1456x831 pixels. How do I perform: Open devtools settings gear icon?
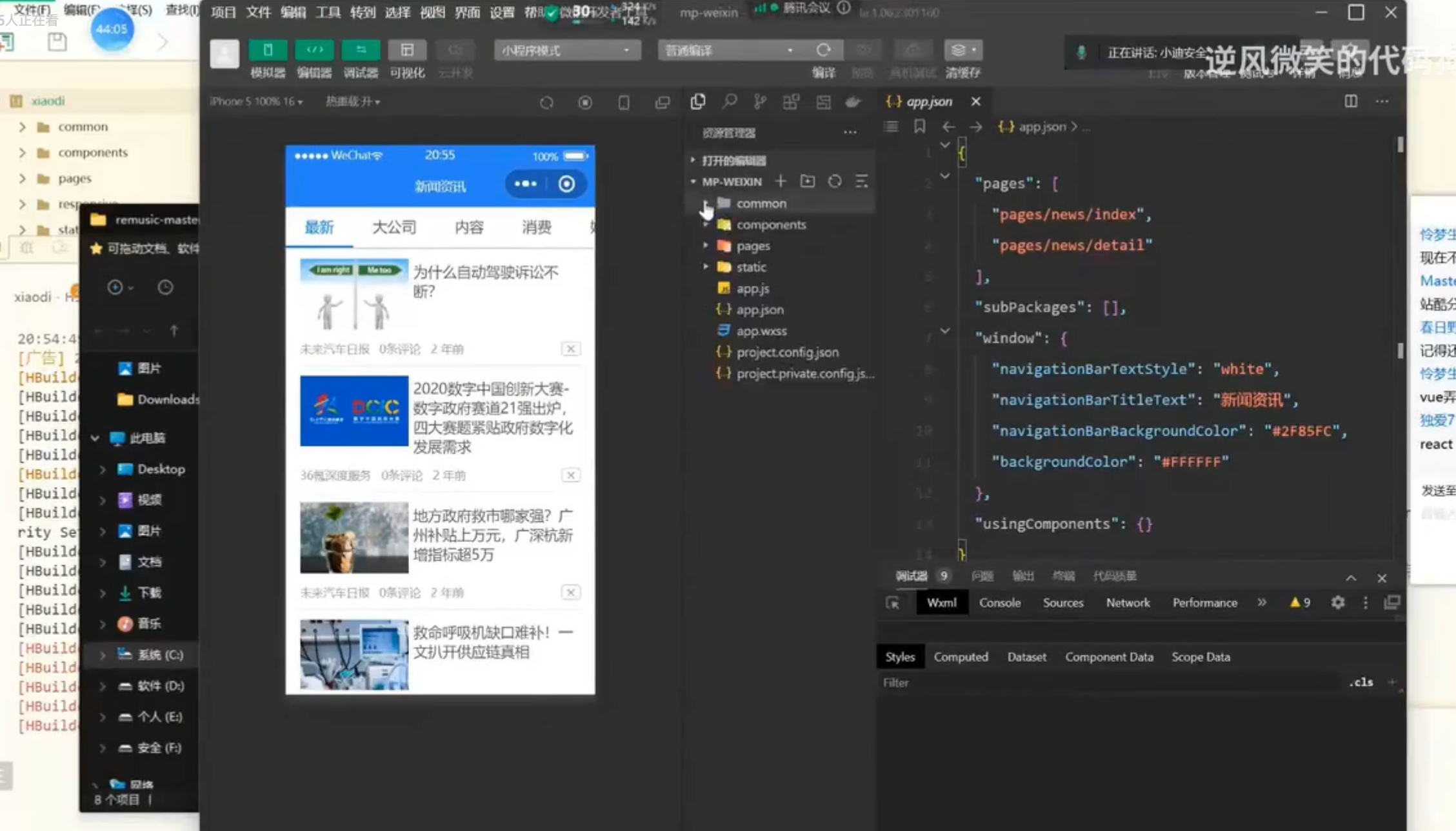tap(1338, 603)
